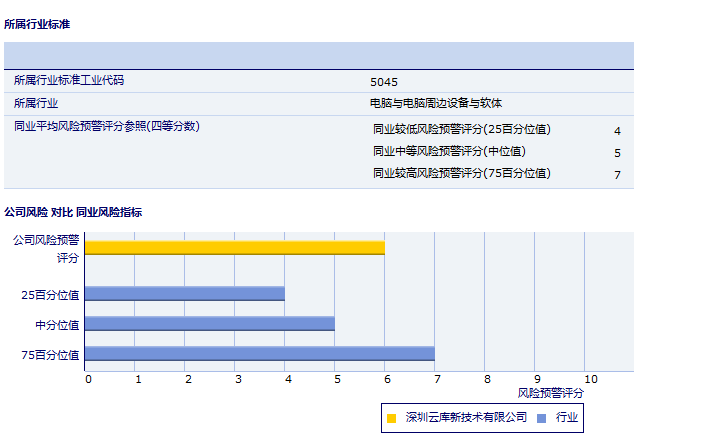Viewport: 704px width, 437px height.
Task: Select the 同业较低风险预警评分(25百分位值) text
Action: pyautogui.click(x=461, y=129)
